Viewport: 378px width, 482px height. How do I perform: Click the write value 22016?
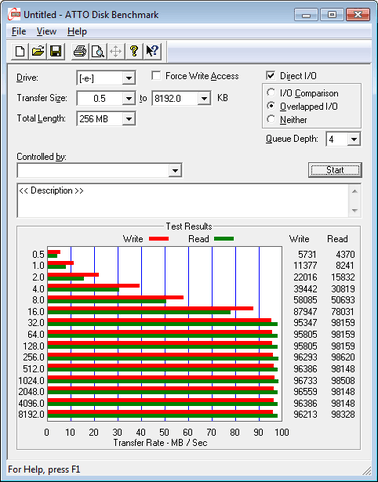pyautogui.click(x=305, y=277)
